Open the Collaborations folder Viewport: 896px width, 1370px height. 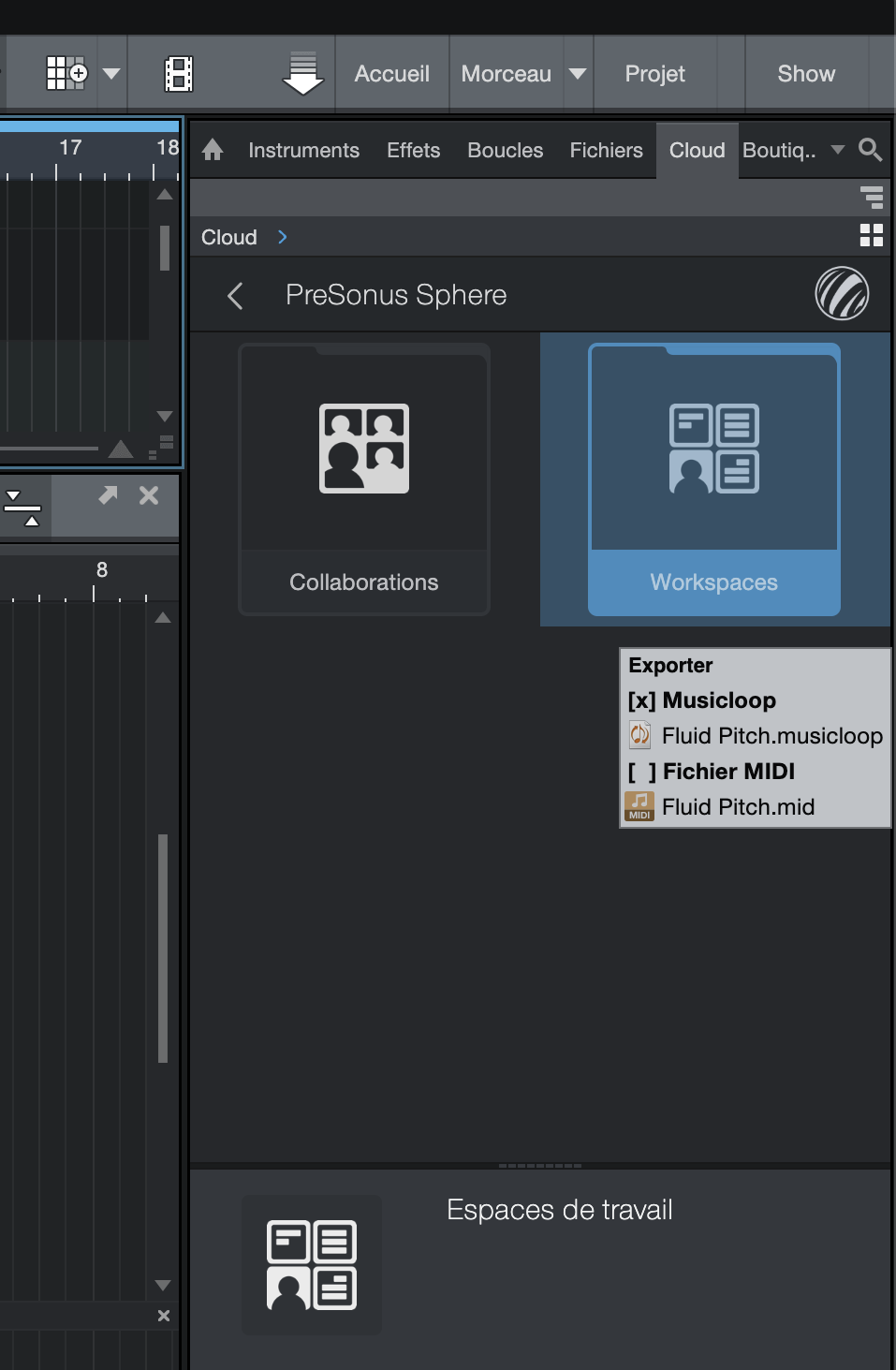click(363, 479)
